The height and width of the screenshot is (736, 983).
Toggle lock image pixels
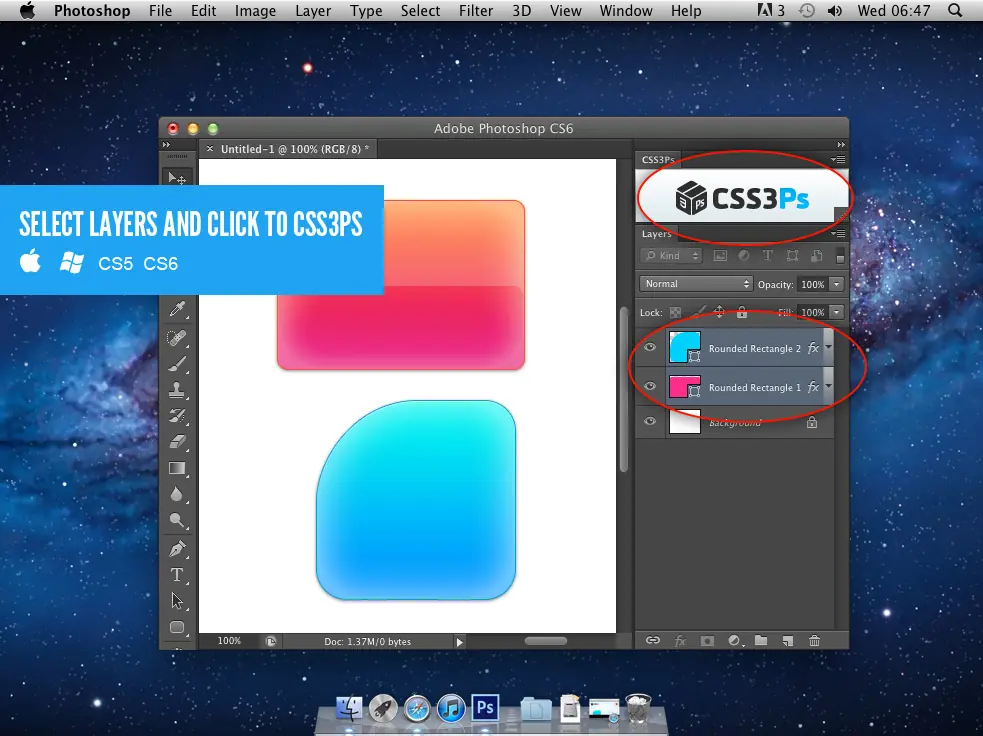[698, 312]
